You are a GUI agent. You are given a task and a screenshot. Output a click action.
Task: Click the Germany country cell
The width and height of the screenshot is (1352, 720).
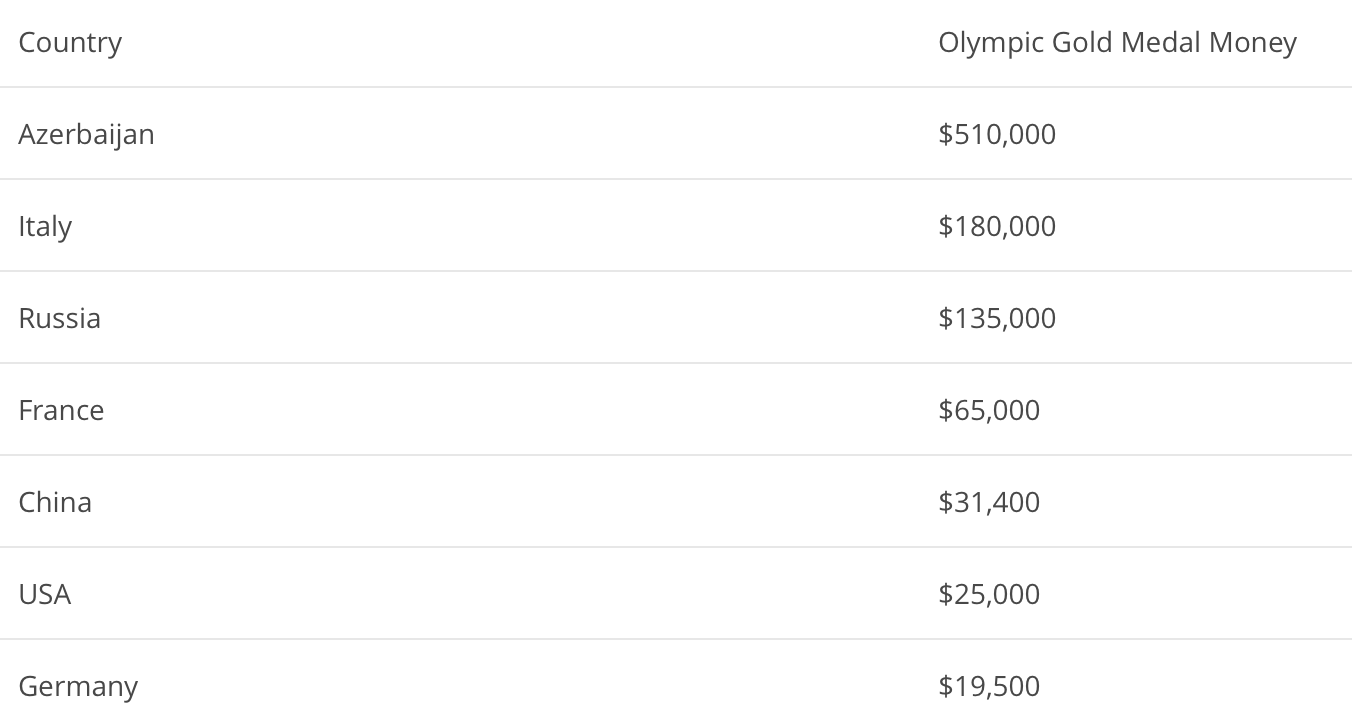pyautogui.click(x=78, y=686)
